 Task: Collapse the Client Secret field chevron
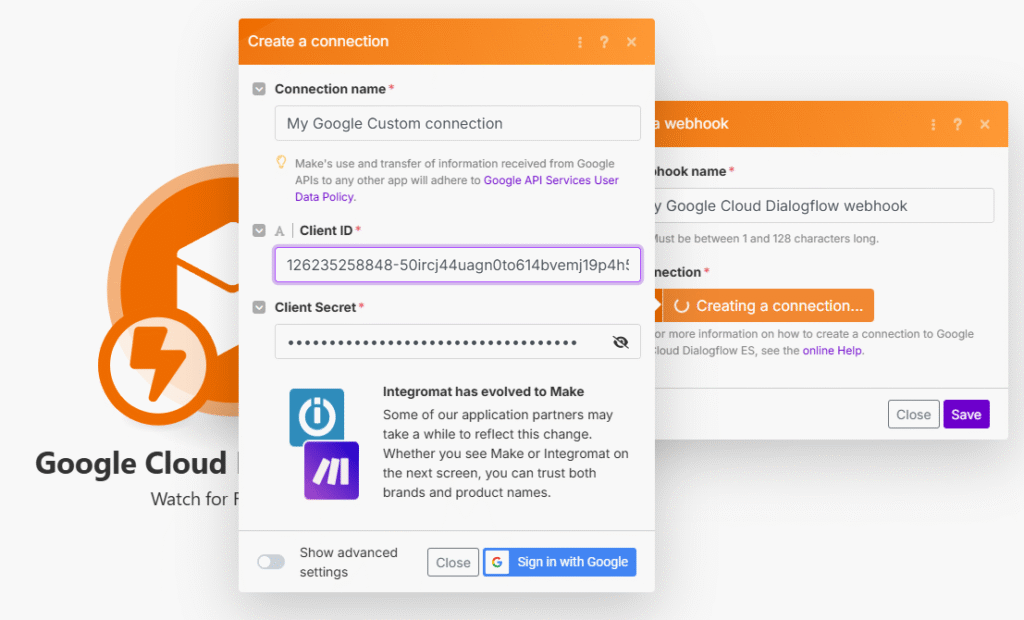coord(259,308)
